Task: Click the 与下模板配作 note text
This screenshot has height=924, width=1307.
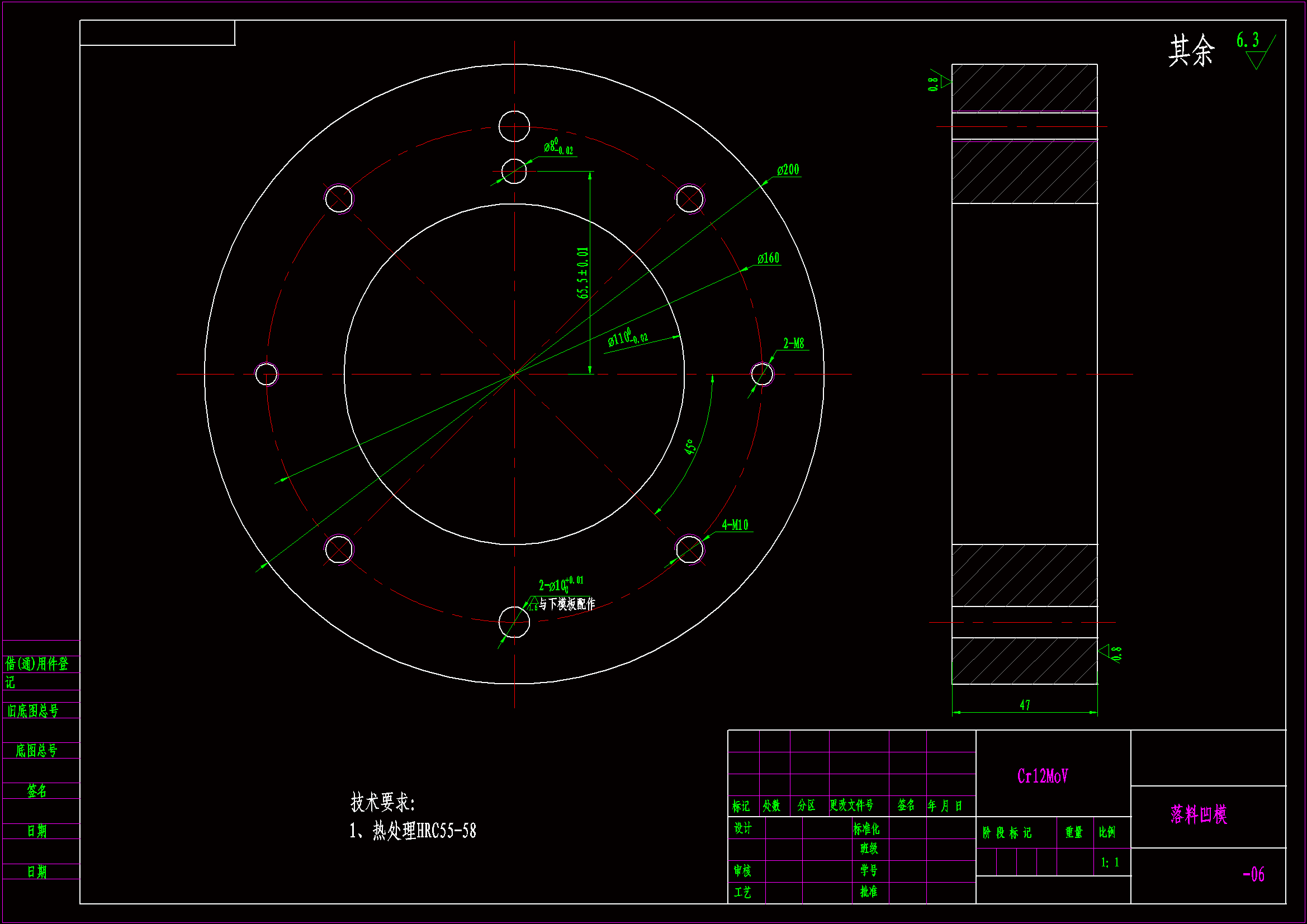Action: (566, 604)
